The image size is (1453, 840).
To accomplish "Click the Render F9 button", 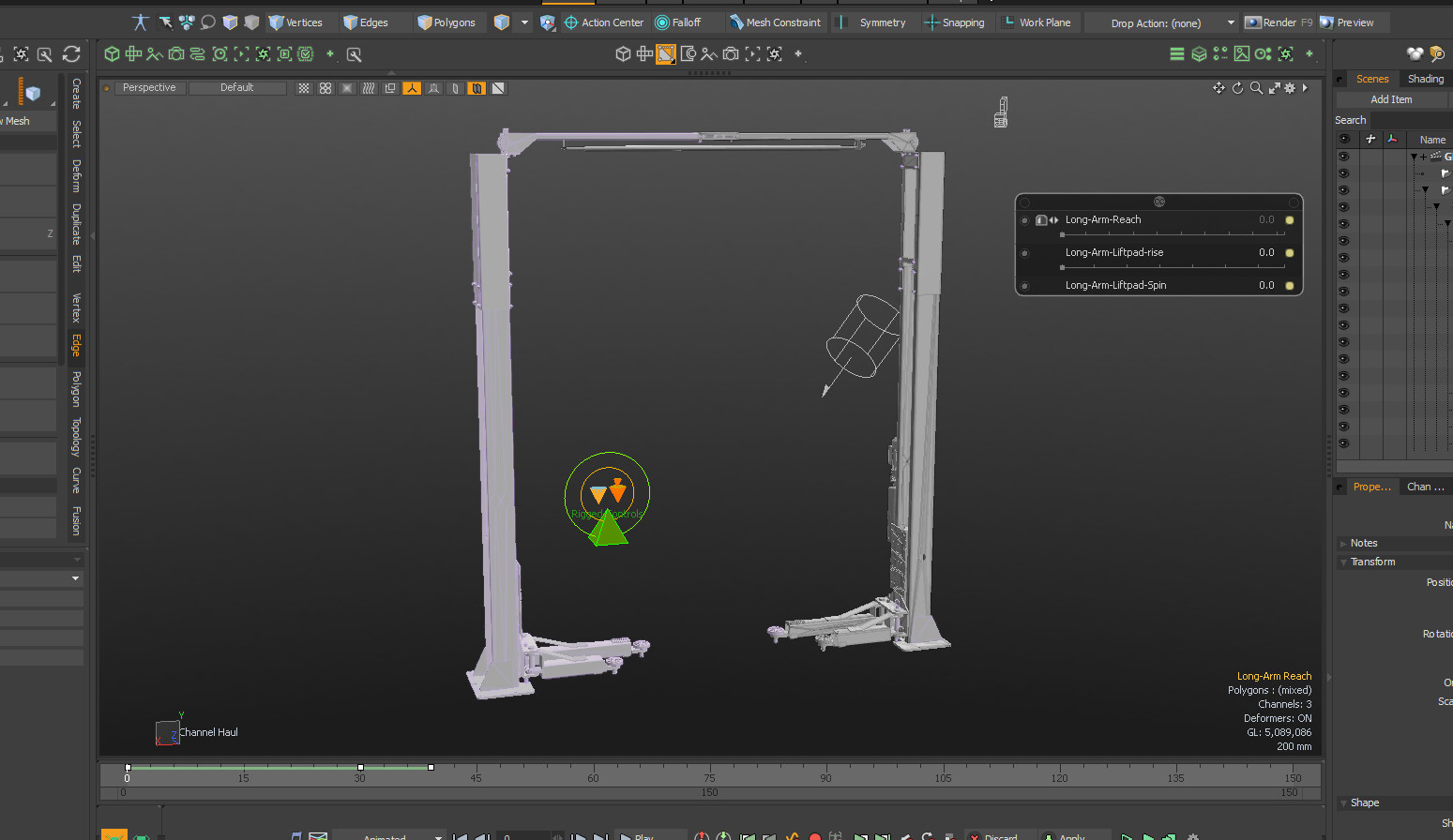I will tap(1279, 22).
